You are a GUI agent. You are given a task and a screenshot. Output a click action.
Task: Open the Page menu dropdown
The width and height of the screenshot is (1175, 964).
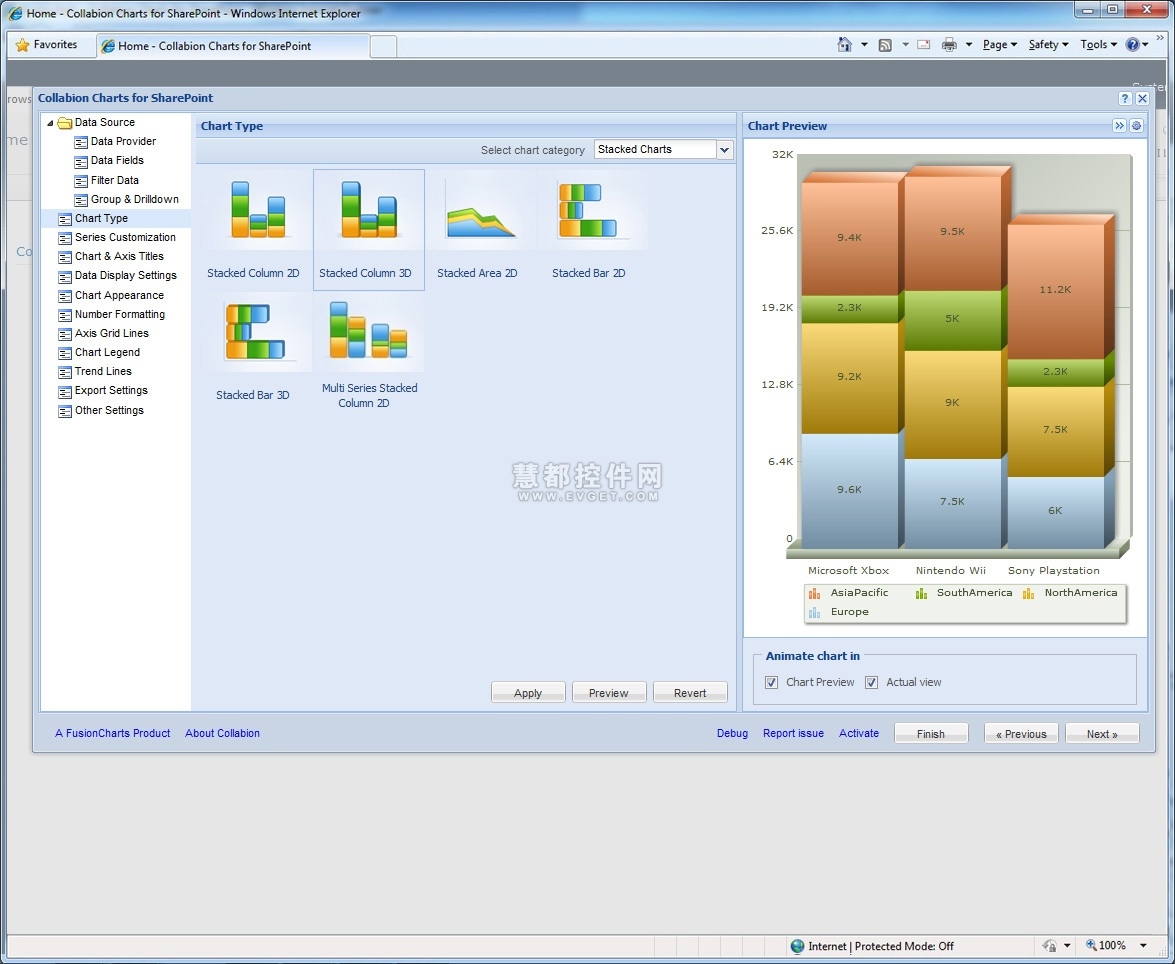(x=1000, y=45)
